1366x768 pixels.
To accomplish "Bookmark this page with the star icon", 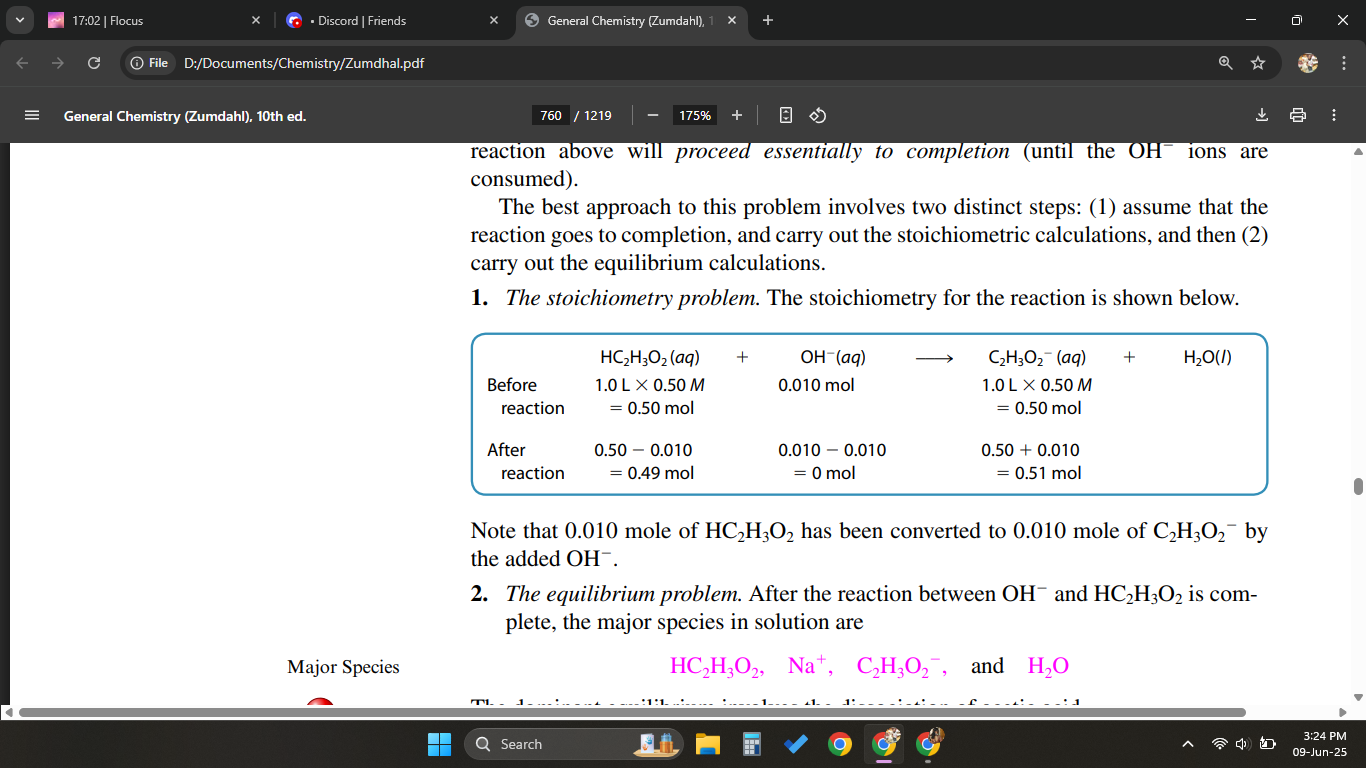I will [x=1258, y=63].
